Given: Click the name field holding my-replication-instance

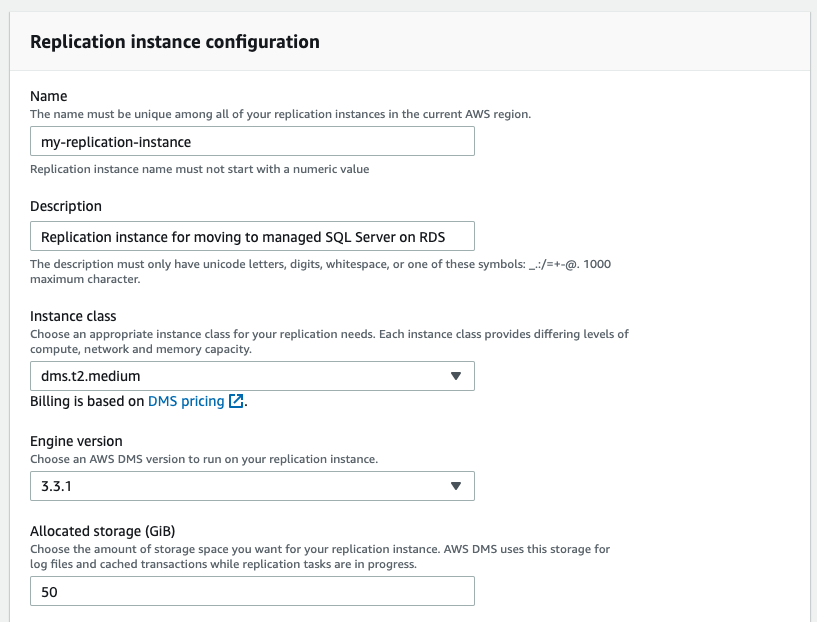Looking at the screenshot, I should 252,141.
